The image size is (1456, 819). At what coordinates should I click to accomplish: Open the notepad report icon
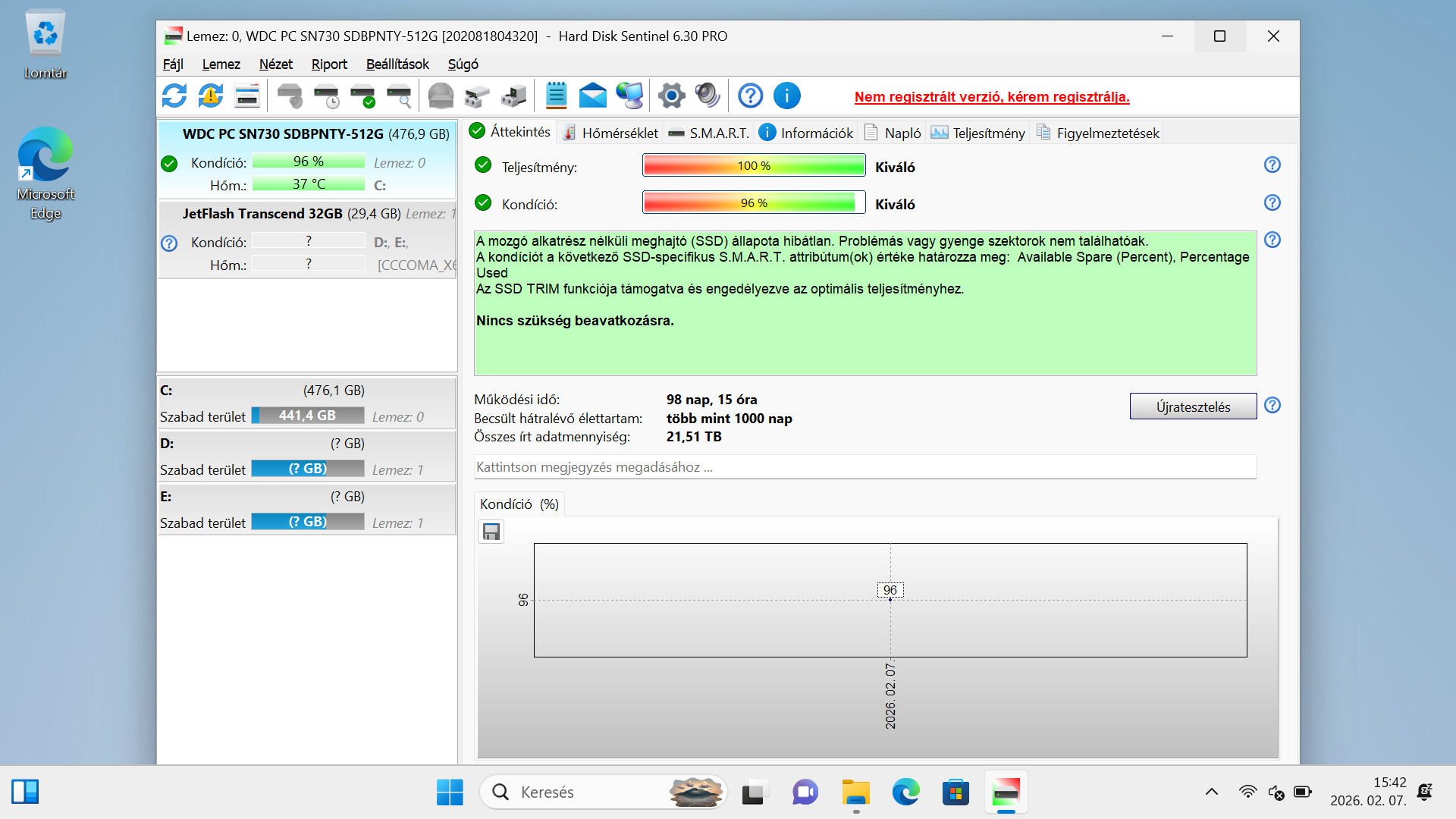coord(556,96)
